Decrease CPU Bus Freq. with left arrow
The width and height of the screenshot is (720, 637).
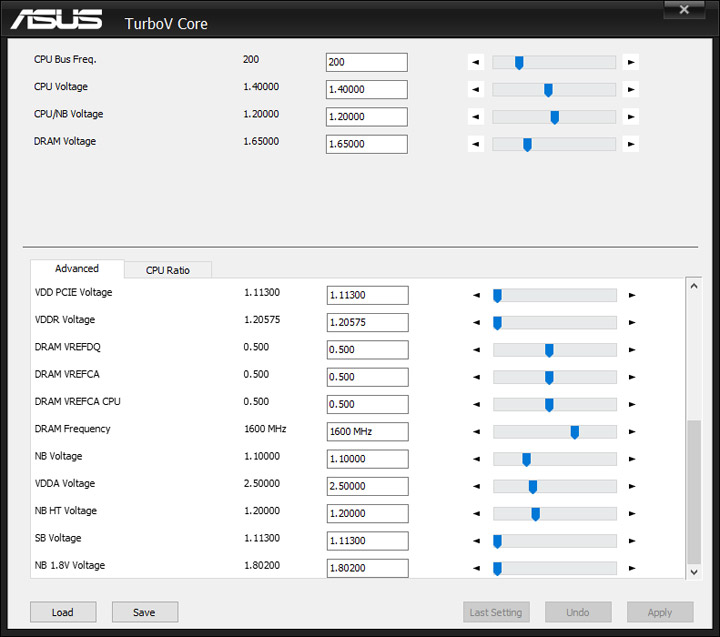(x=476, y=62)
